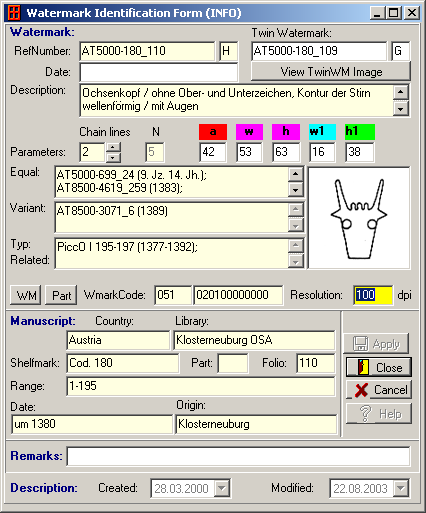The height and width of the screenshot is (513, 426).
Task: Click the empty manuscript Part field
Action: tap(233, 363)
